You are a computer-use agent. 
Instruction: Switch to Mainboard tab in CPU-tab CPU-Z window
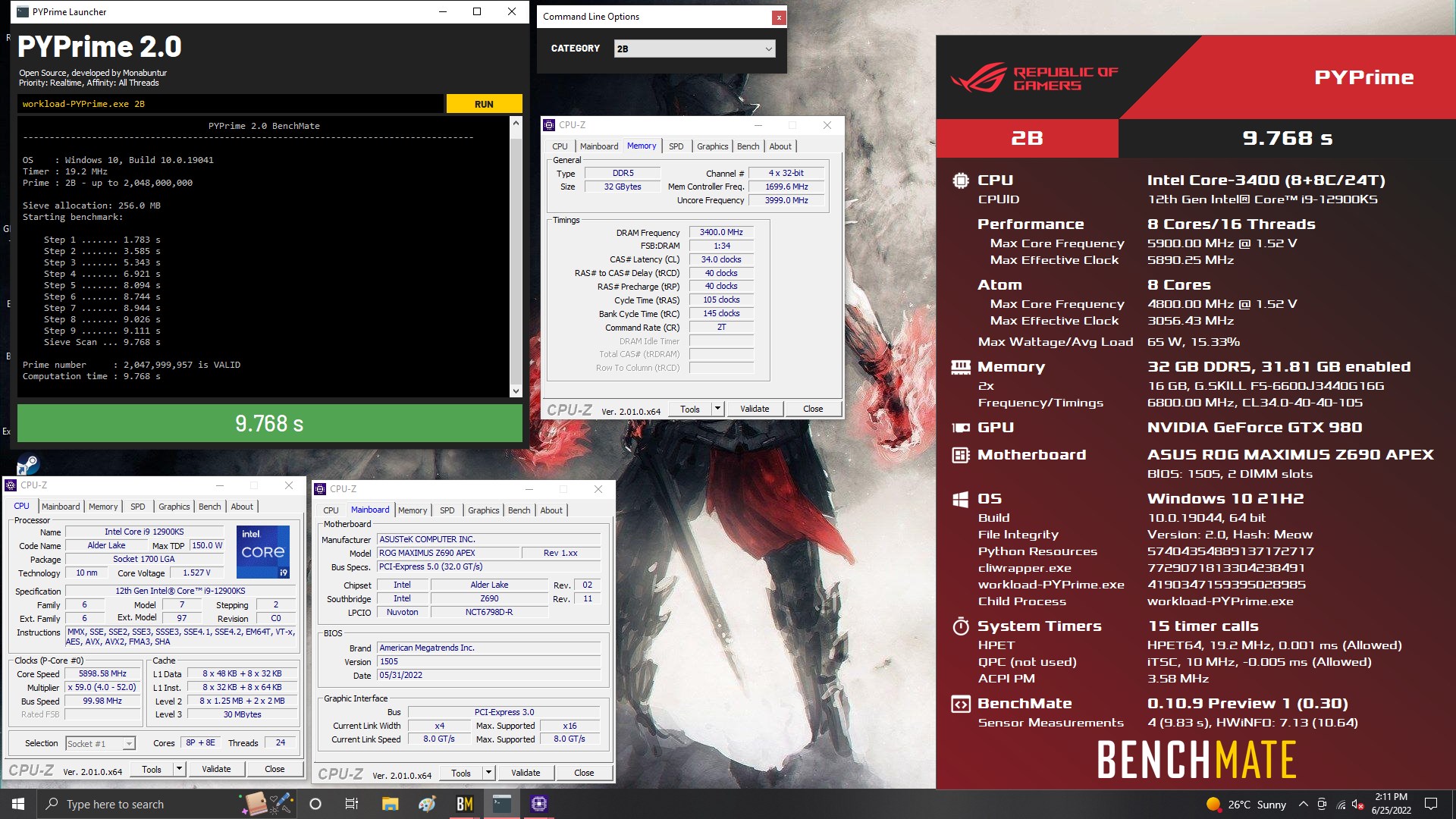(61, 507)
